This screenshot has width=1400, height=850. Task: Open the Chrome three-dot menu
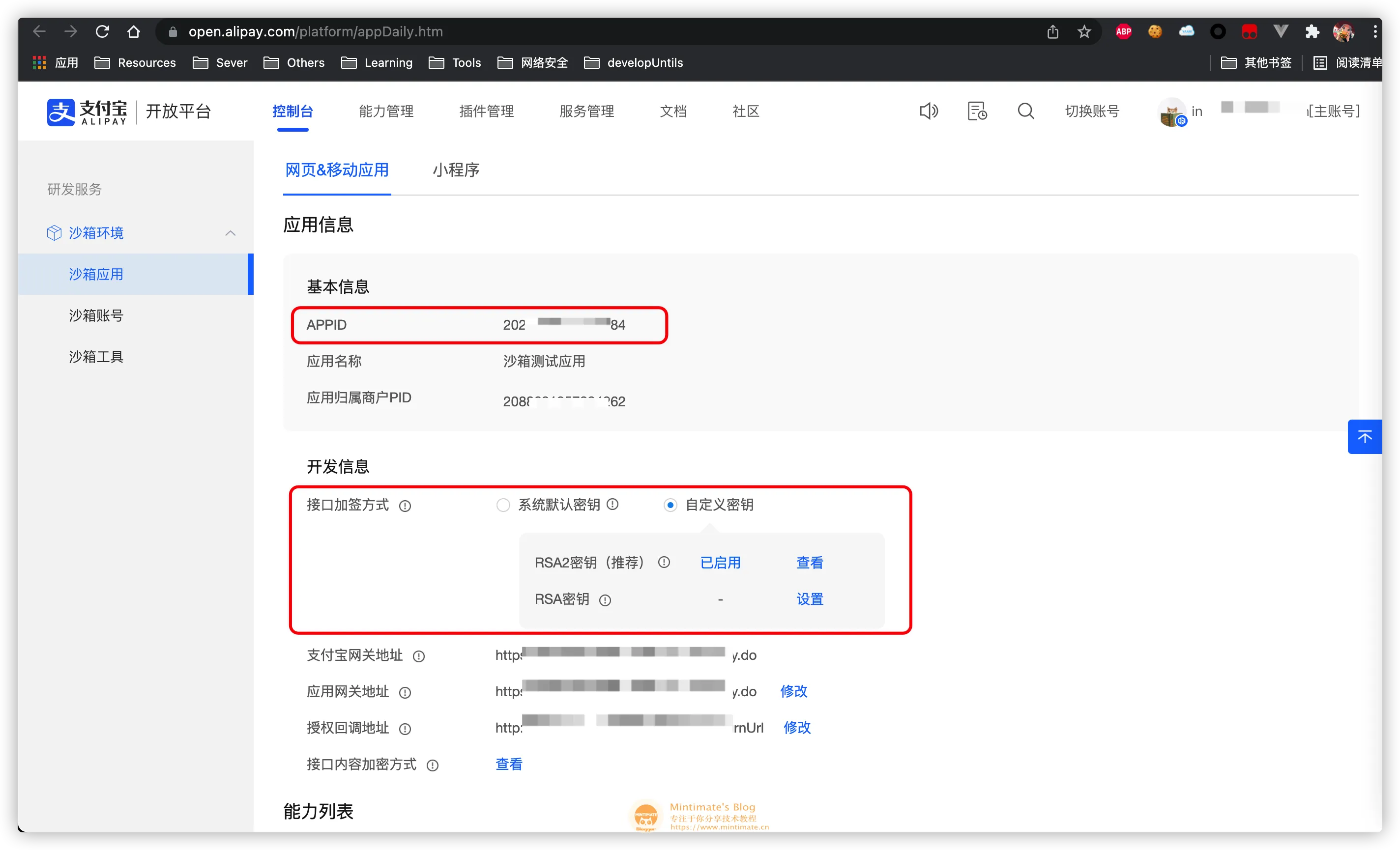point(1374,32)
